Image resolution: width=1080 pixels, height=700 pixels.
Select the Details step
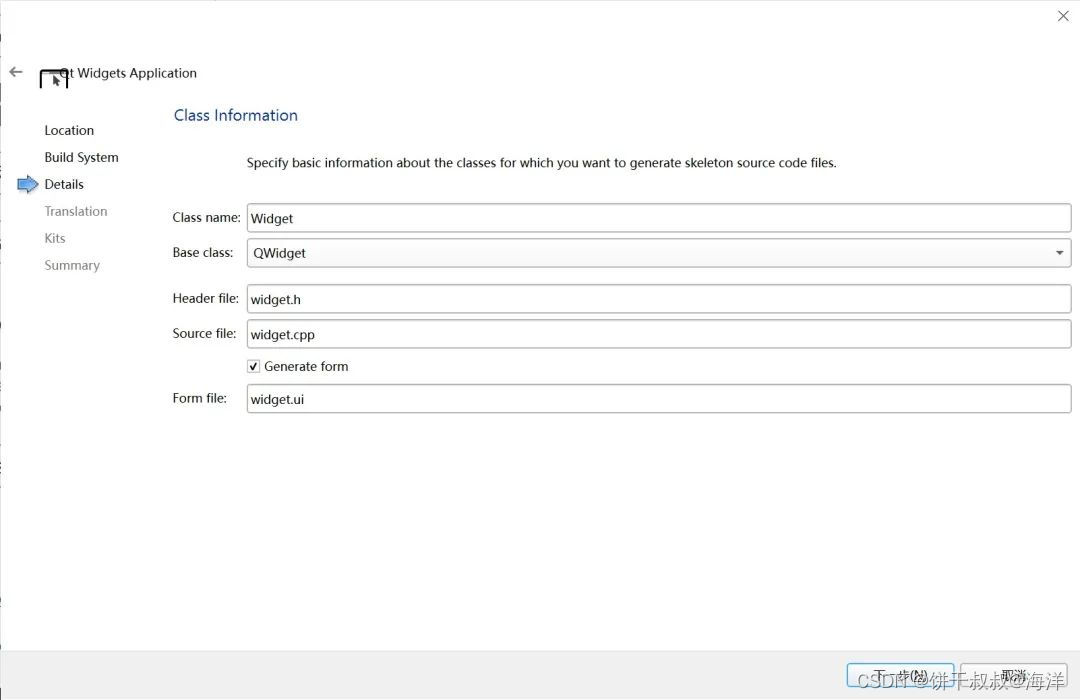(63, 184)
